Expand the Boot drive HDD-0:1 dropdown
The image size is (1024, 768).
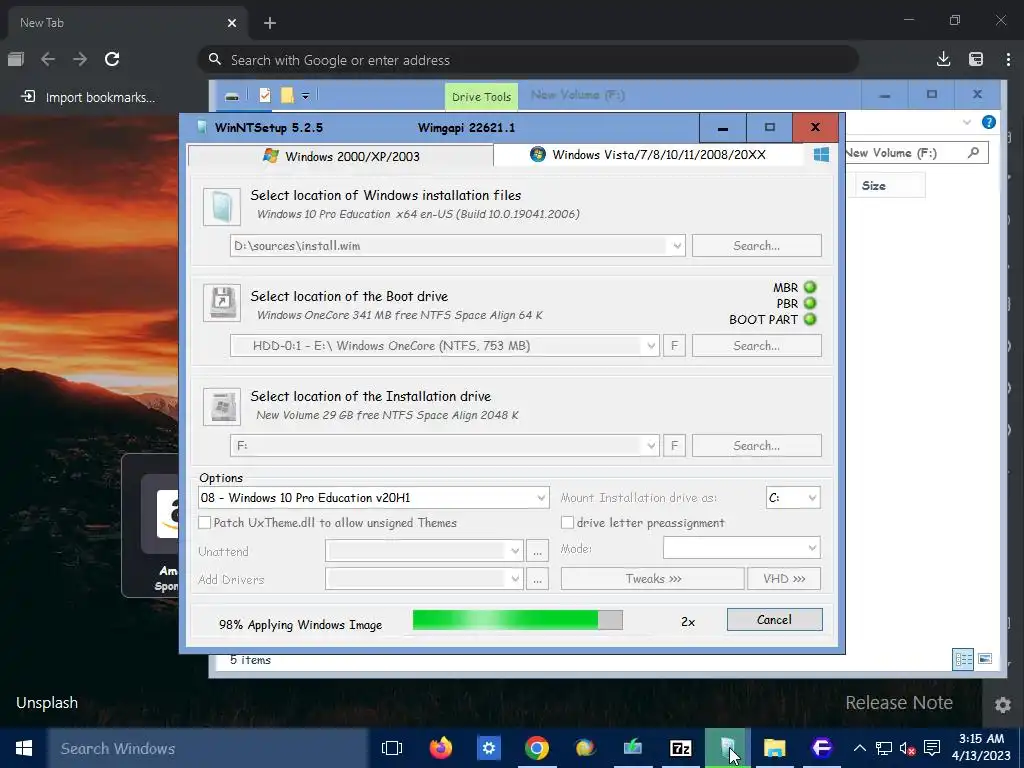tap(650, 345)
